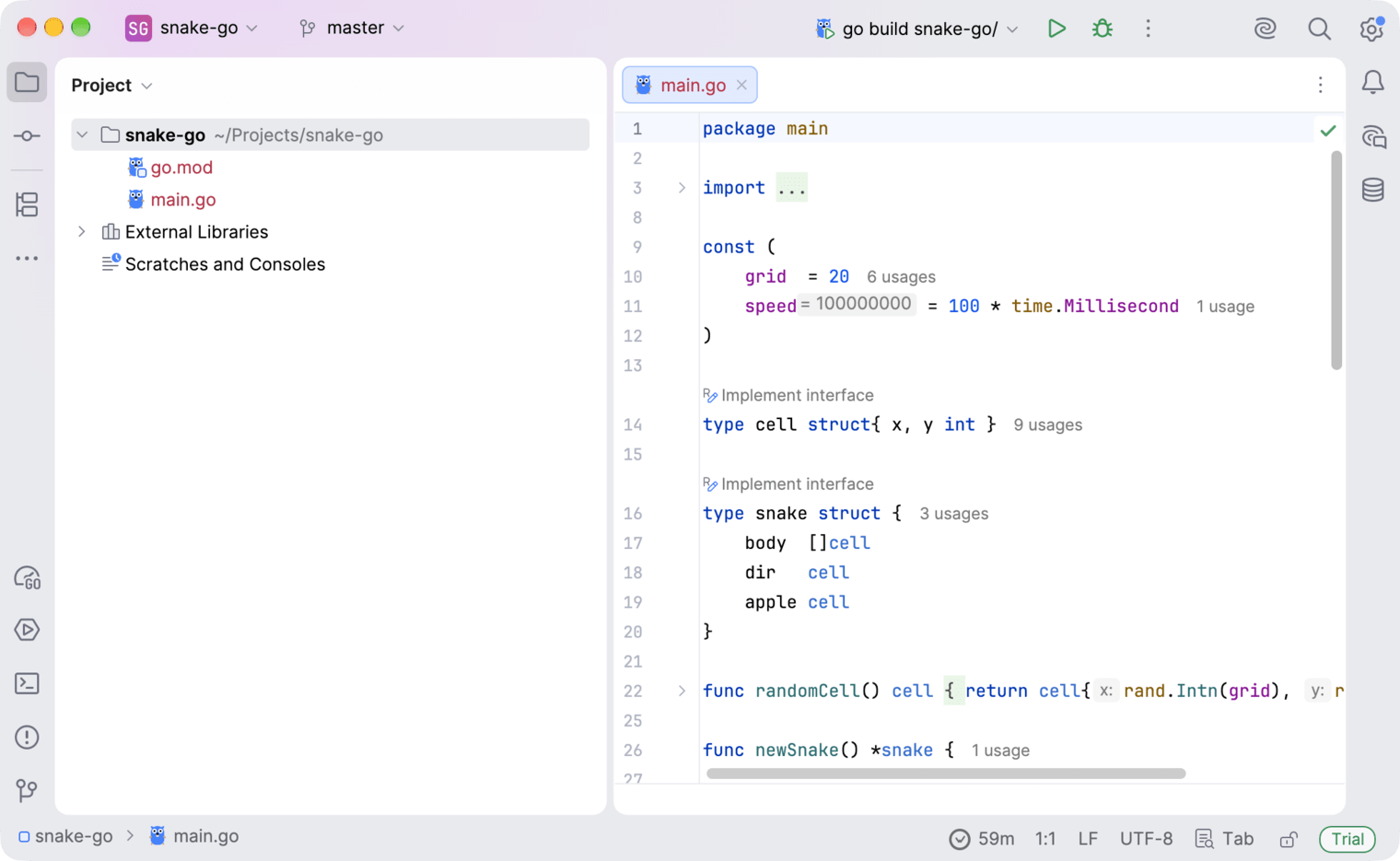Viewport: 1400px width, 861px height.
Task: Toggle read-only lock in status bar
Action: tap(1289, 839)
